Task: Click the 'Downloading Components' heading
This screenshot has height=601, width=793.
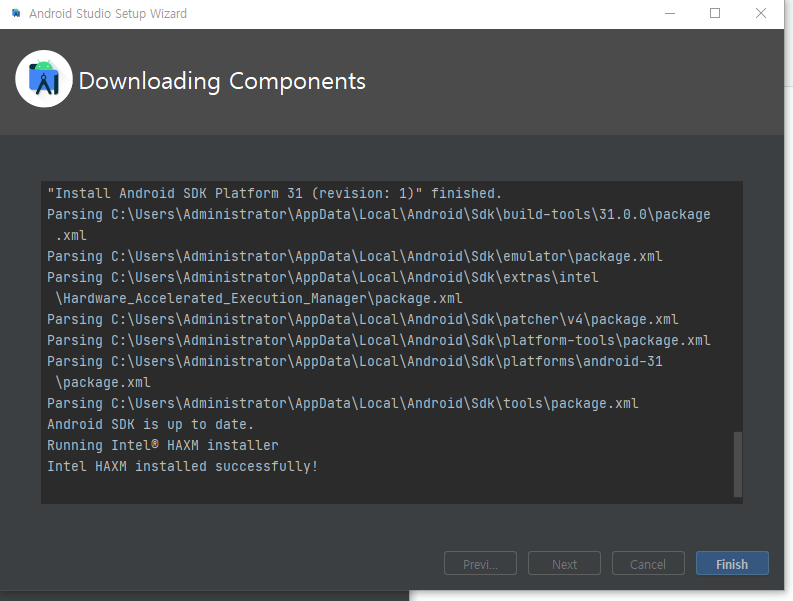Action: [x=222, y=81]
